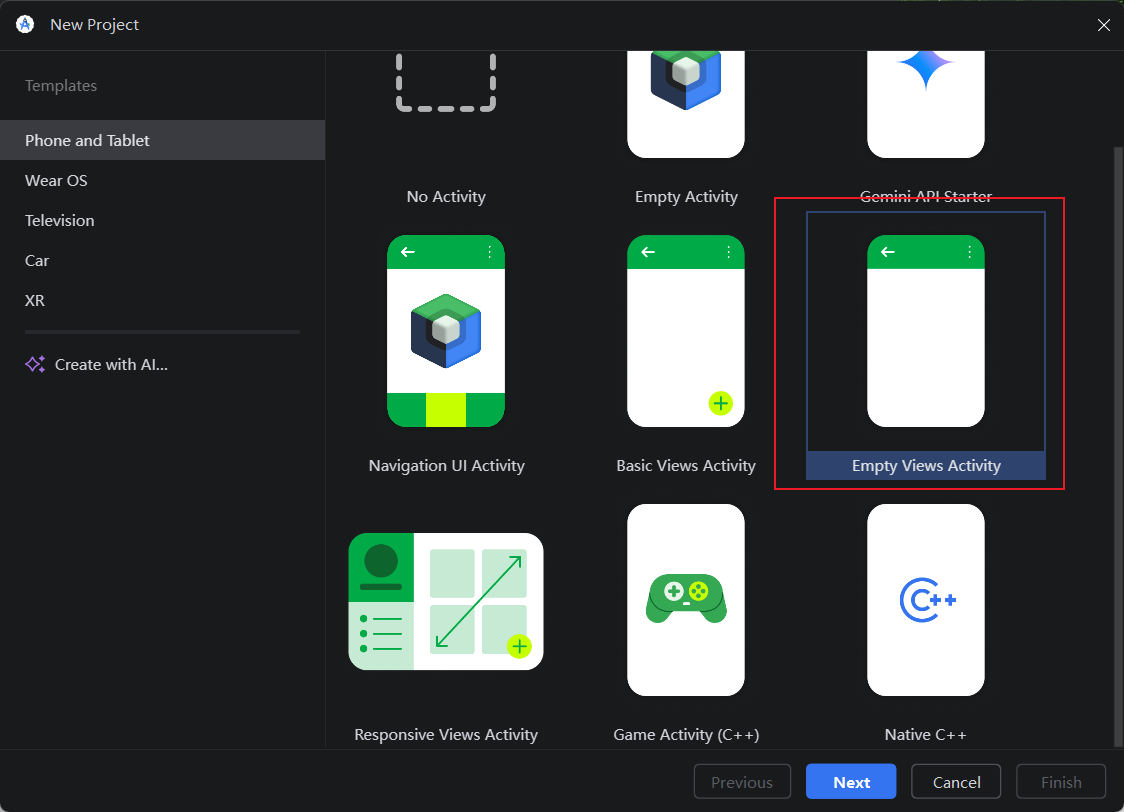Screen dimensions: 1124x812
Task: Pick the Responsive Views Activity template icon
Action: [x=446, y=601]
